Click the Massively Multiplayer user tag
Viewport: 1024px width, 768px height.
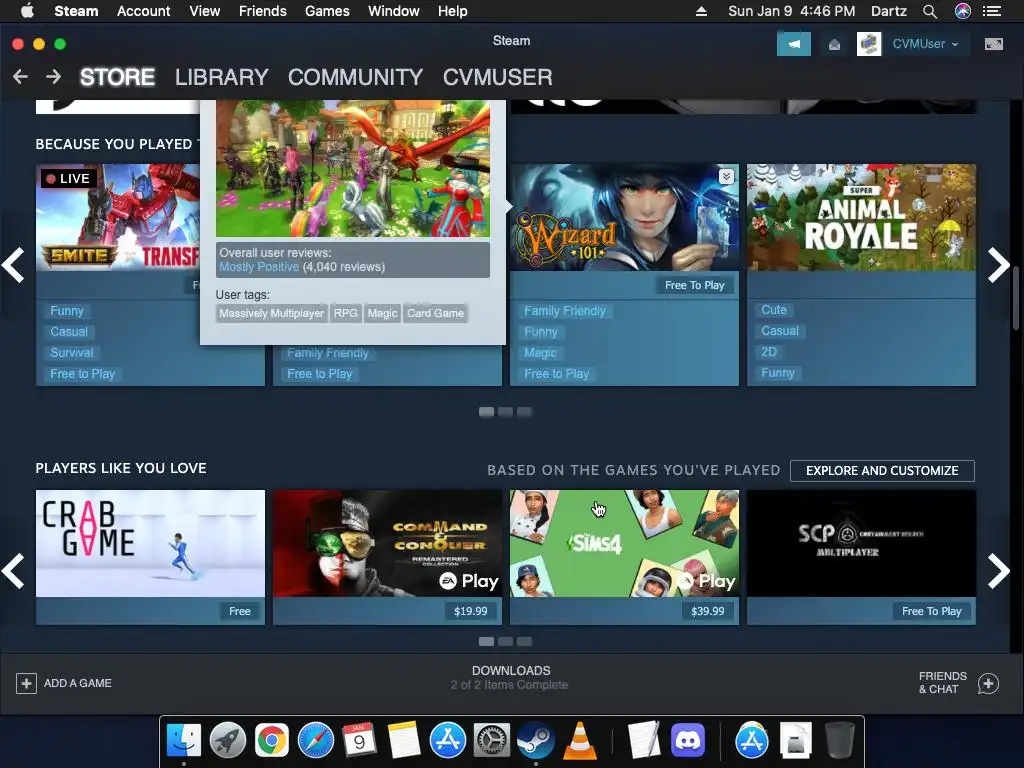271,313
